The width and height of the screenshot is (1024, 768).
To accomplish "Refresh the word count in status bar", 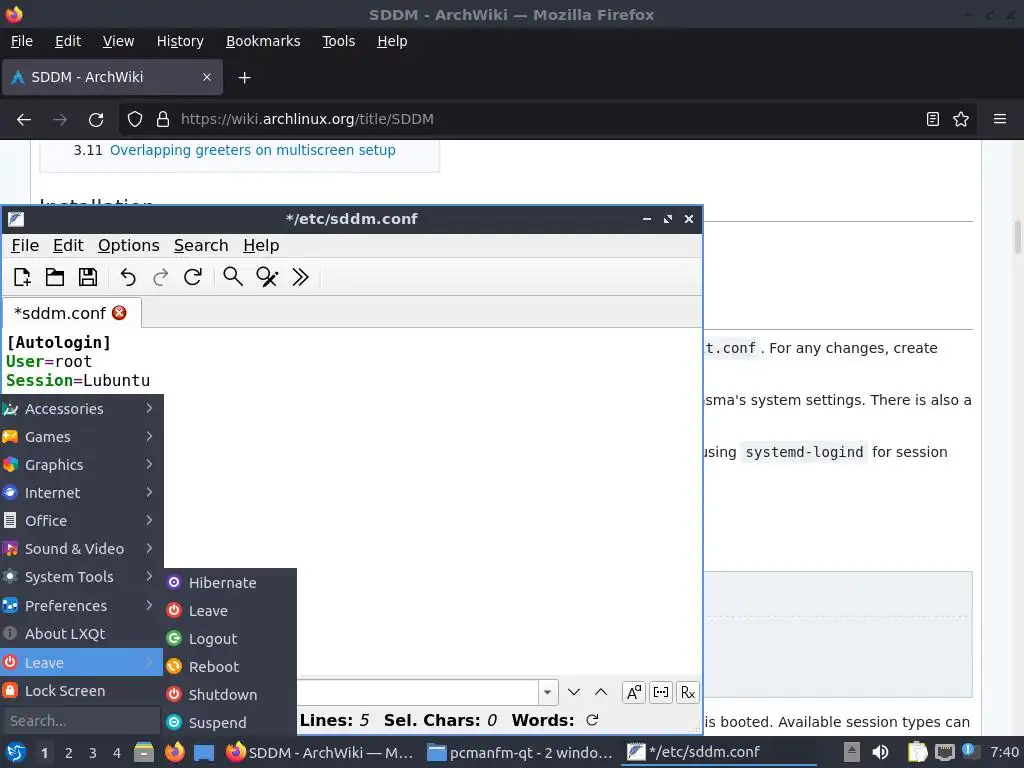I will tap(592, 720).
